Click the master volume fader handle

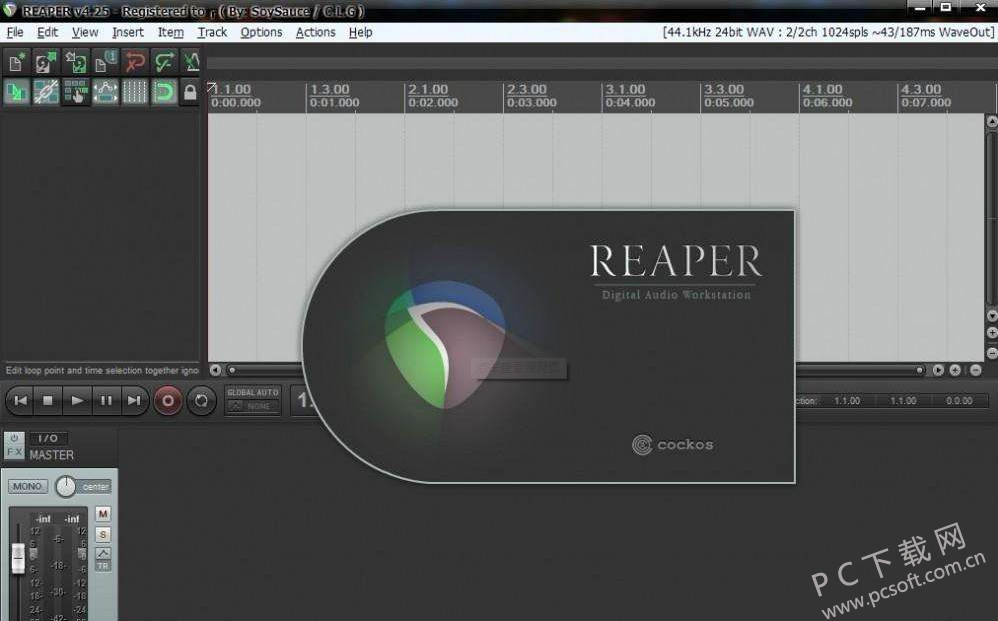[x=18, y=558]
